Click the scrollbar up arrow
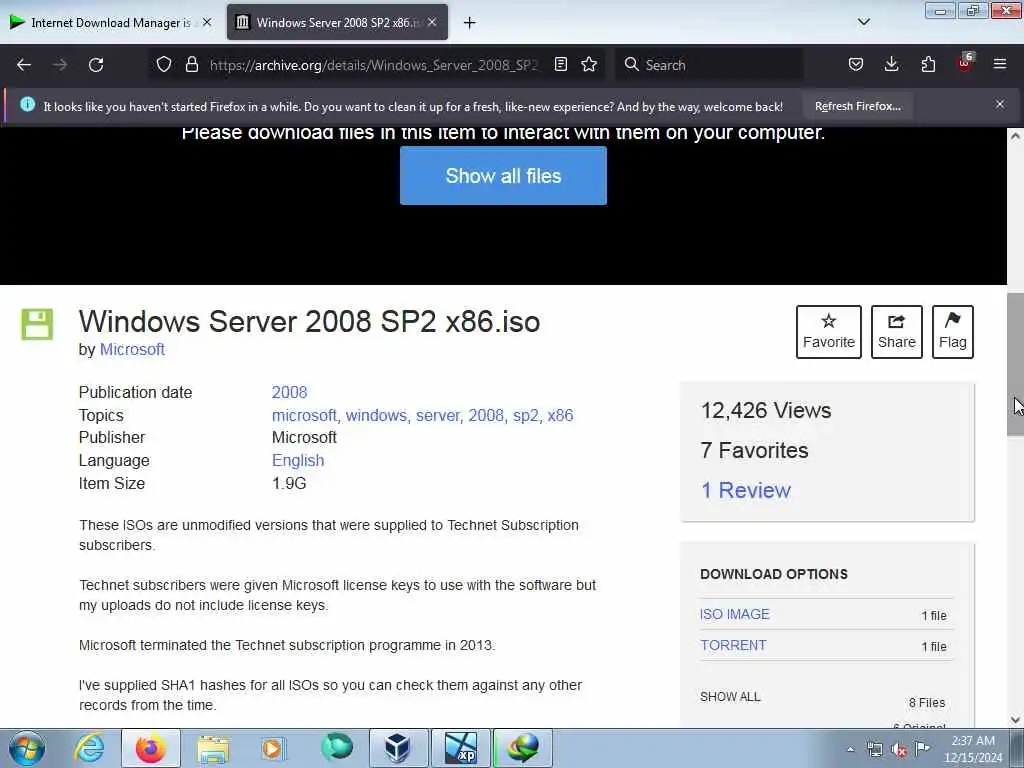This screenshot has width=1024, height=768. coord(1015,136)
